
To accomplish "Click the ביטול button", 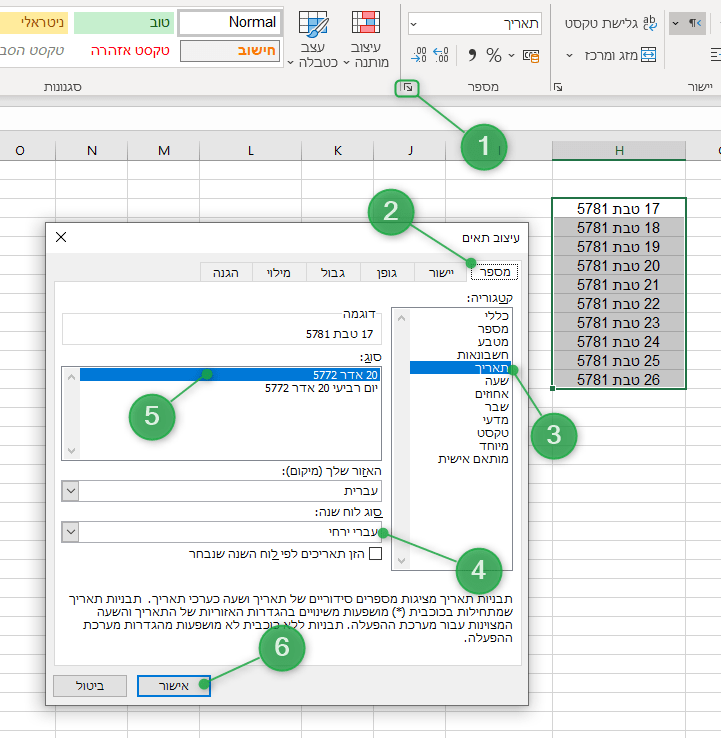I will (x=90, y=686).
